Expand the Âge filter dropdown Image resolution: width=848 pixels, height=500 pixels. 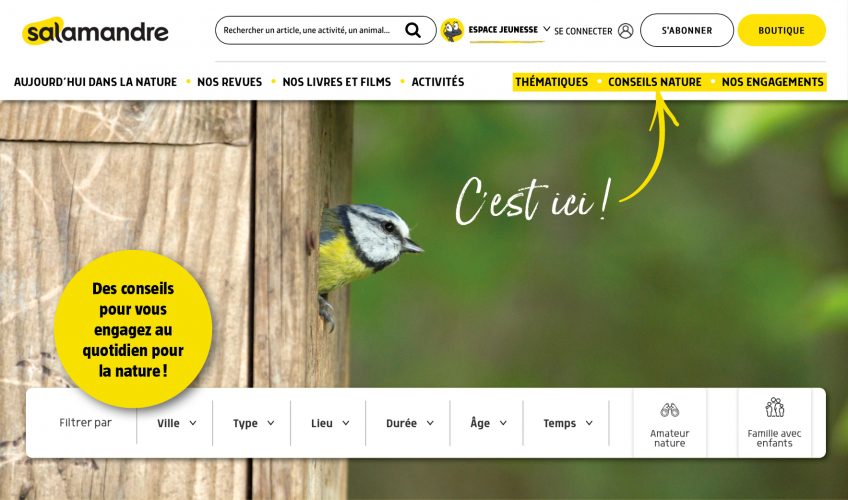488,423
